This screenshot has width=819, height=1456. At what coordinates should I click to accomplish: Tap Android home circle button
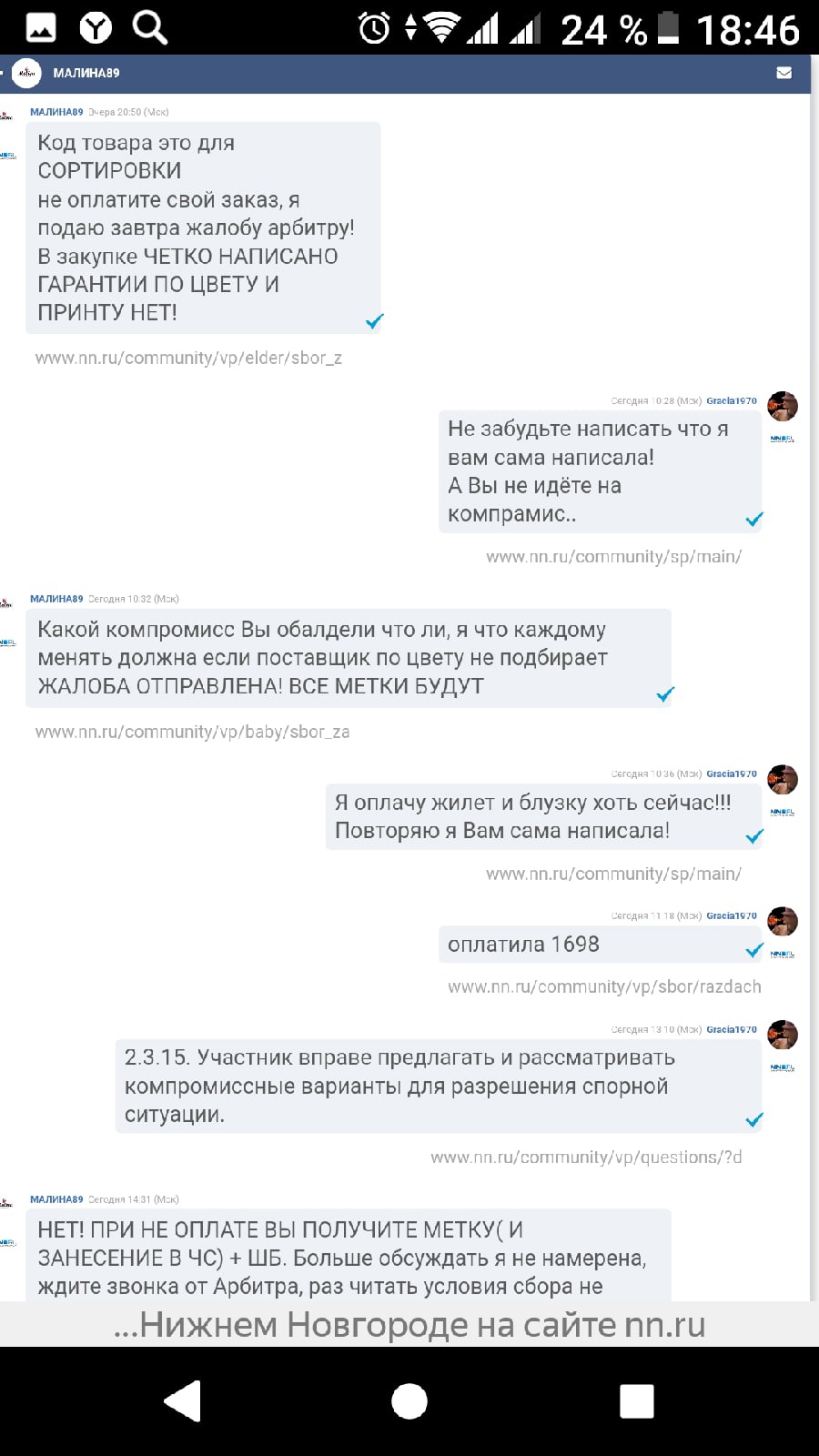(x=409, y=1400)
